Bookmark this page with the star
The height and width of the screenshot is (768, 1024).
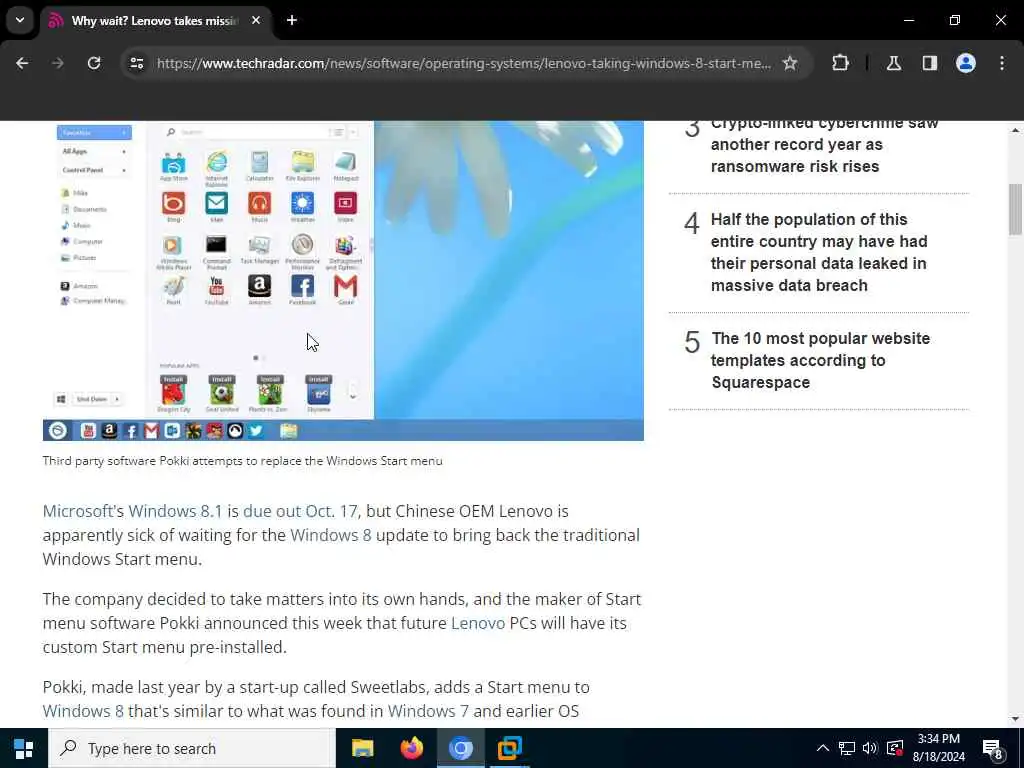point(790,63)
